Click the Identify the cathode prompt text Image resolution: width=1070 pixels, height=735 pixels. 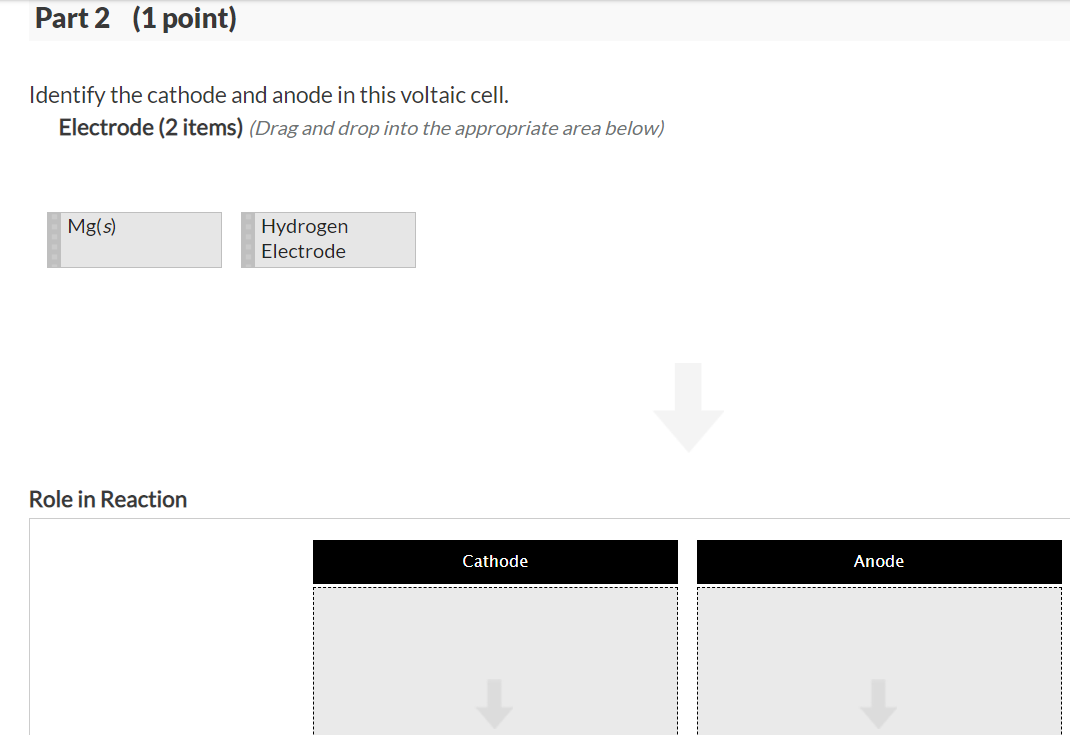pos(269,94)
